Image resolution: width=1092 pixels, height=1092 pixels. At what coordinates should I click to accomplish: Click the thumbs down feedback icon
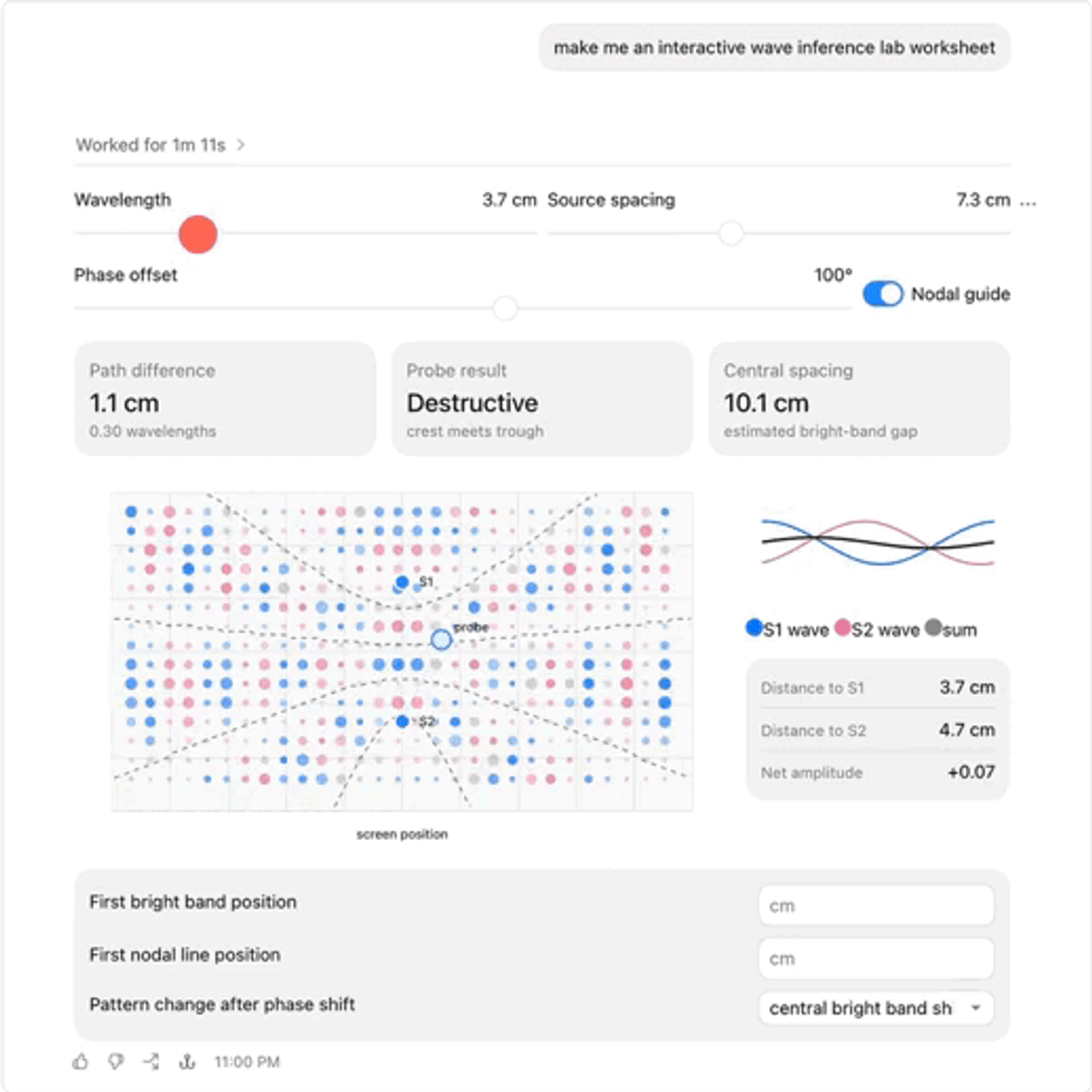(x=116, y=1061)
